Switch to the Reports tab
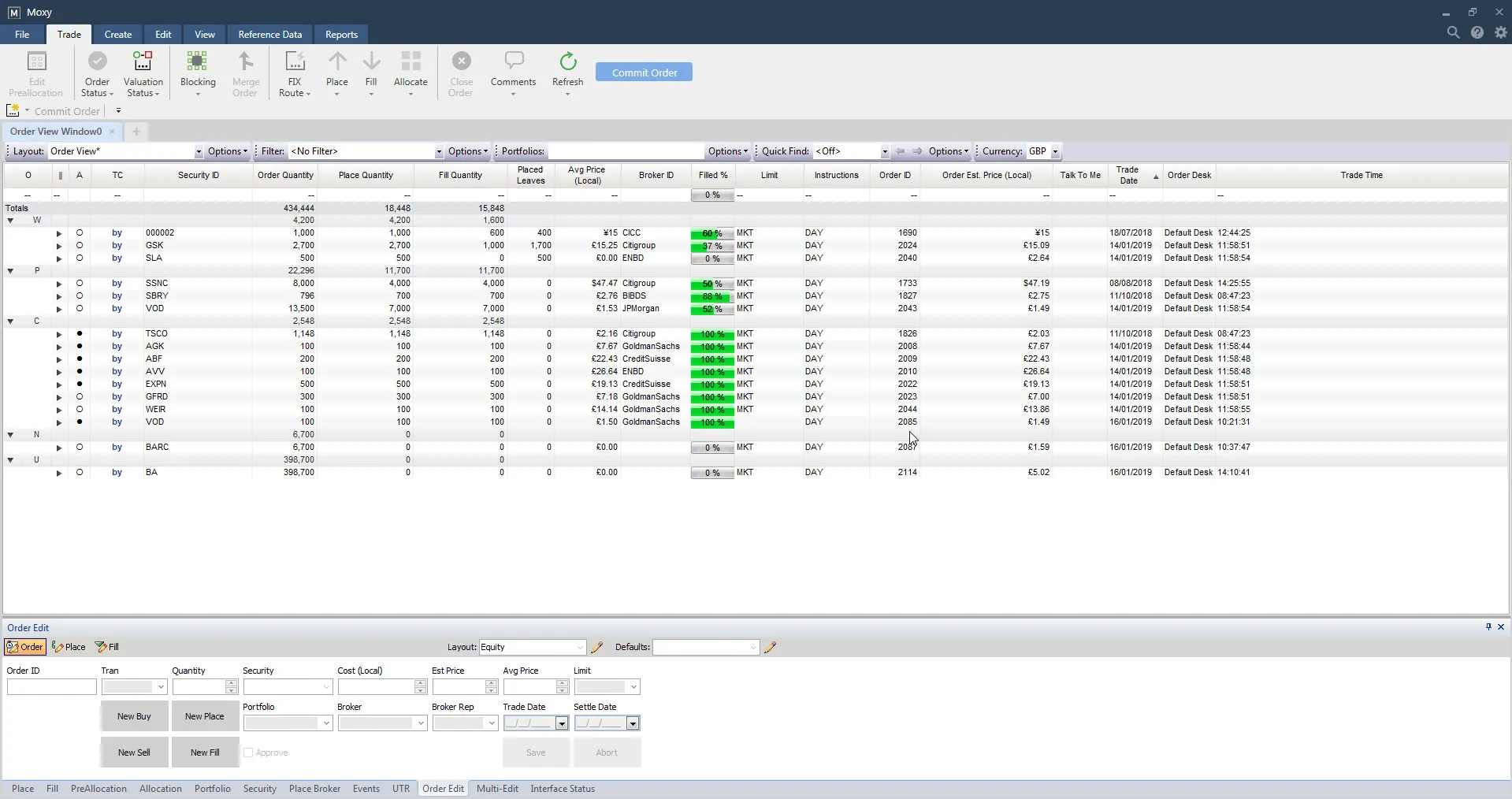The image size is (1512, 799). tap(341, 35)
